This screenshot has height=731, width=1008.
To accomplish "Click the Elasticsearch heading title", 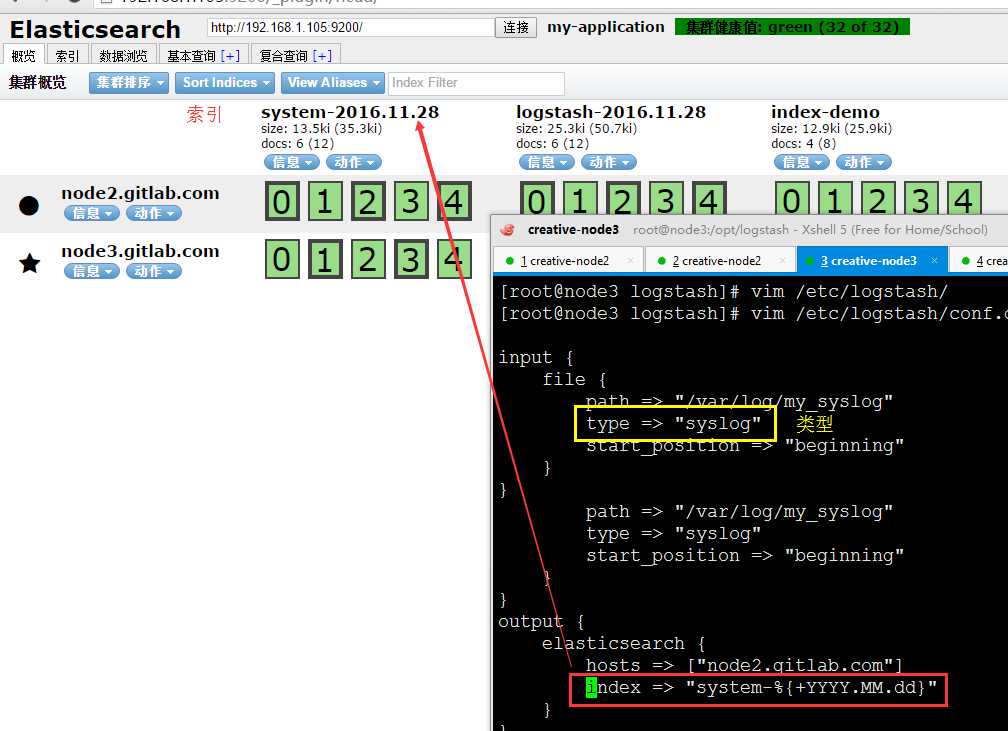I will [x=95, y=30].
